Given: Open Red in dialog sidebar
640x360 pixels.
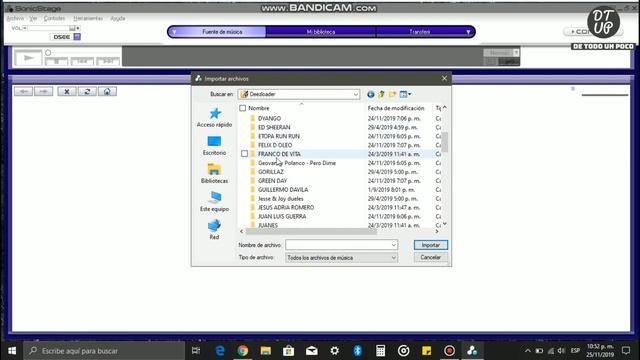Looking at the screenshot, I should pos(214,229).
